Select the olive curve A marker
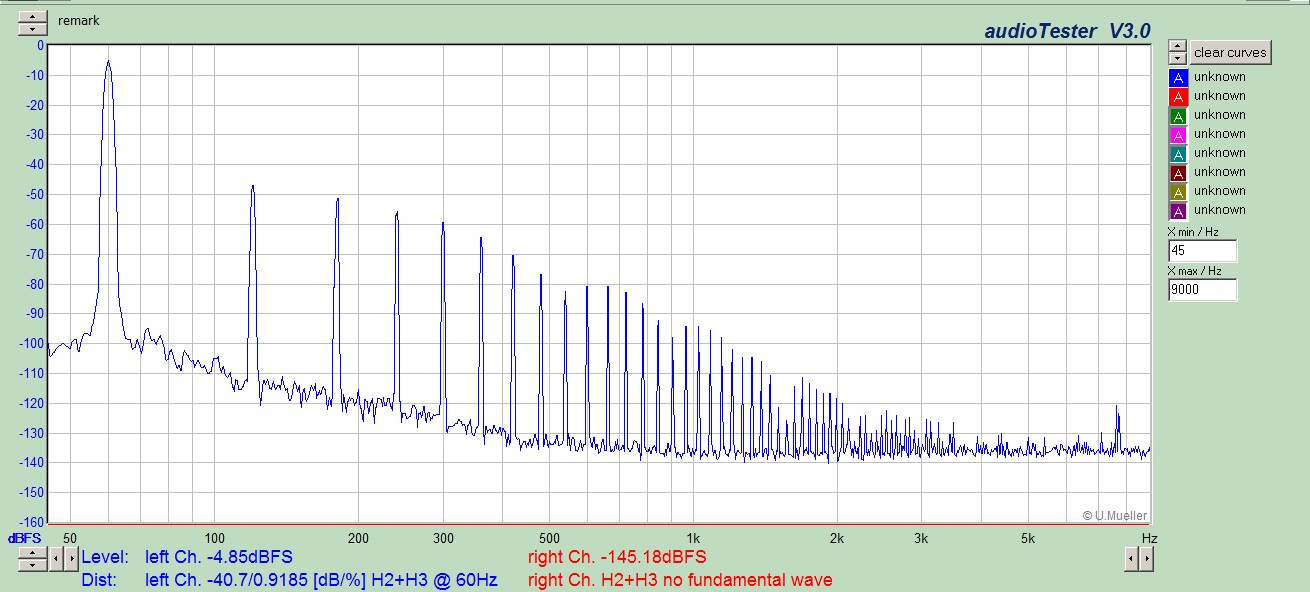1310x592 pixels. pos(1178,191)
